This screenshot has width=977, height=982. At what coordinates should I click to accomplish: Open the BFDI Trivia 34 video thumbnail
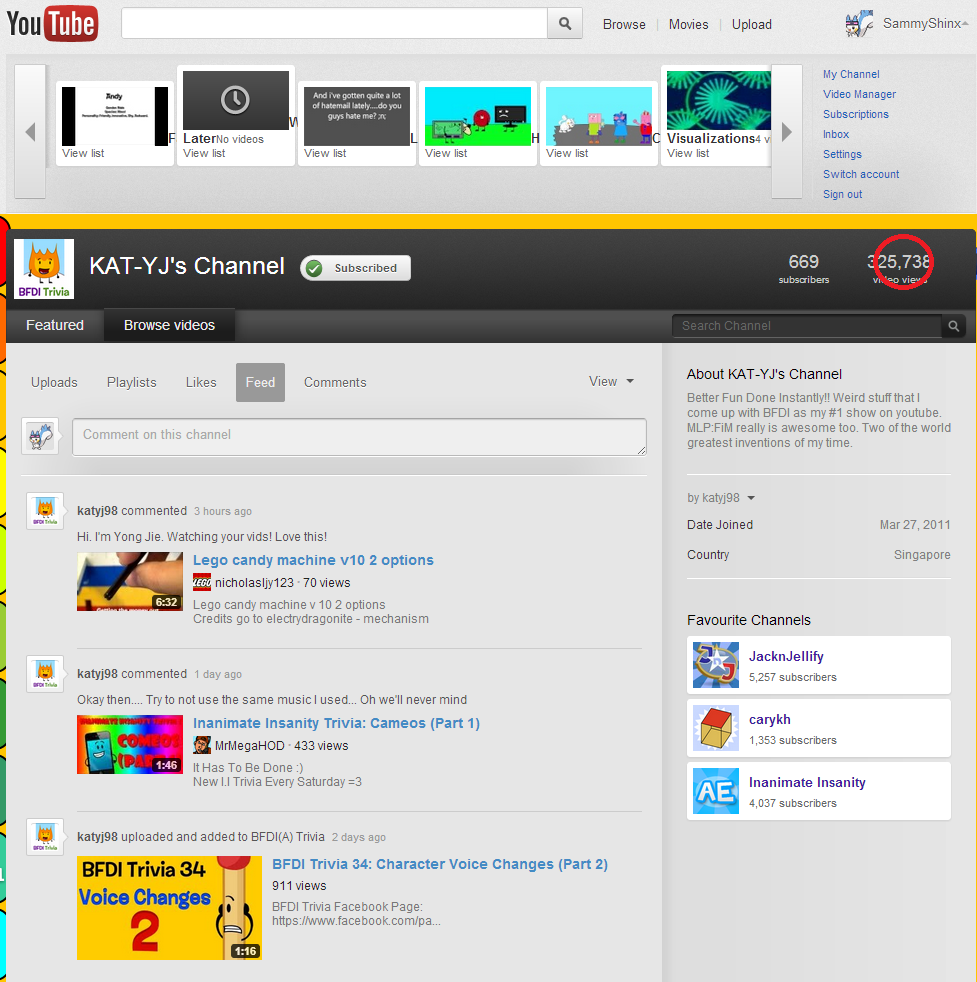[169, 907]
